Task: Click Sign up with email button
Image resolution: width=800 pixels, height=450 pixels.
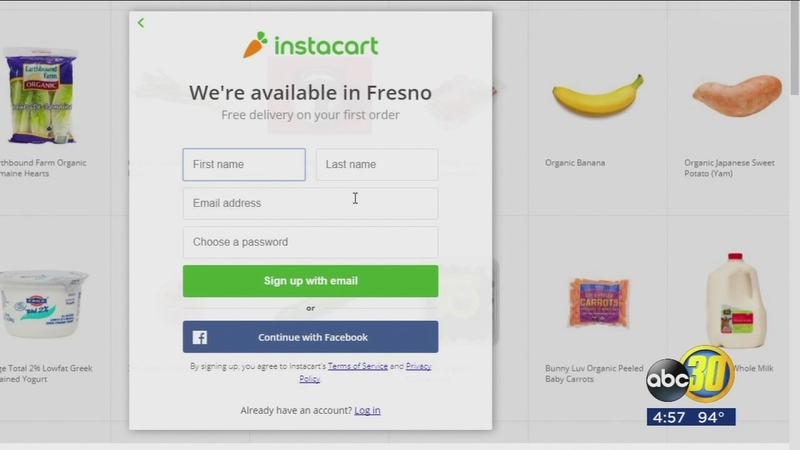Action: pyautogui.click(x=310, y=281)
